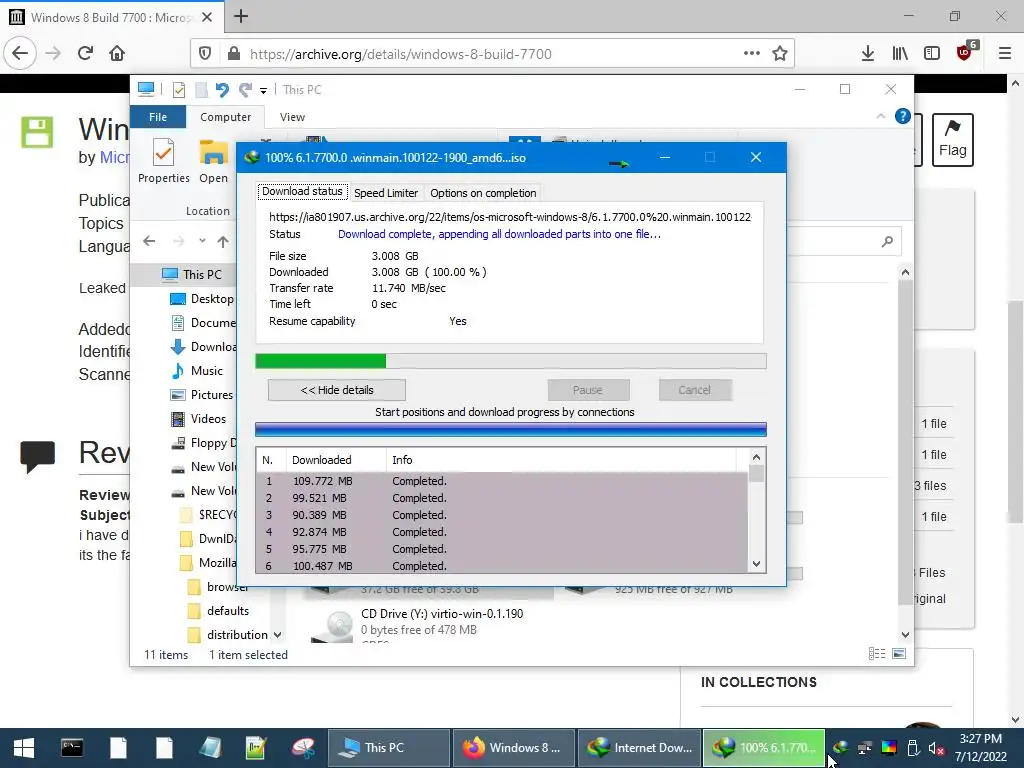Select Videos in Explorer navigation pane
This screenshot has height=768, width=1024.
199,419
